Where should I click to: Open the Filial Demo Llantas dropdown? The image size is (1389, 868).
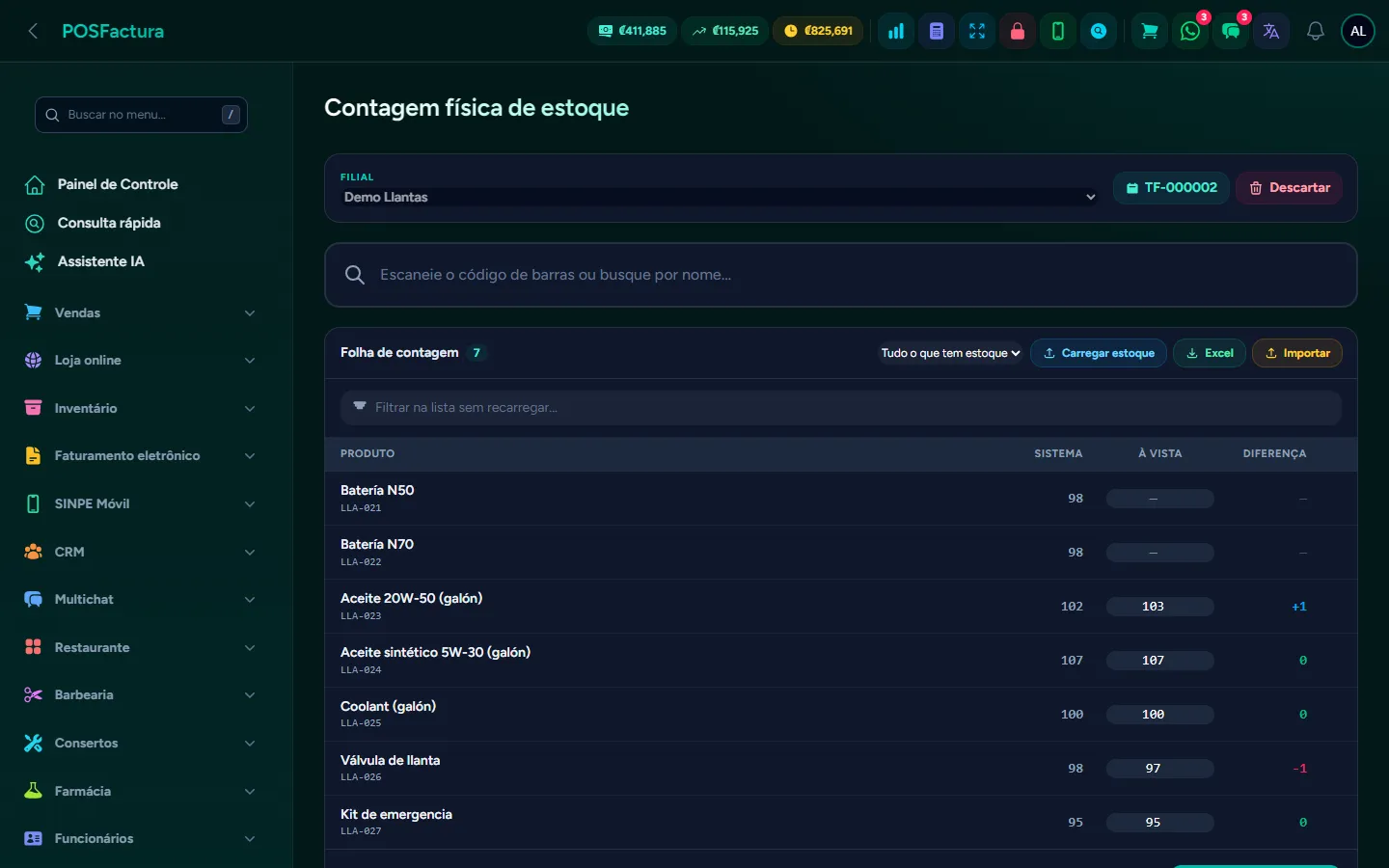[x=719, y=197]
